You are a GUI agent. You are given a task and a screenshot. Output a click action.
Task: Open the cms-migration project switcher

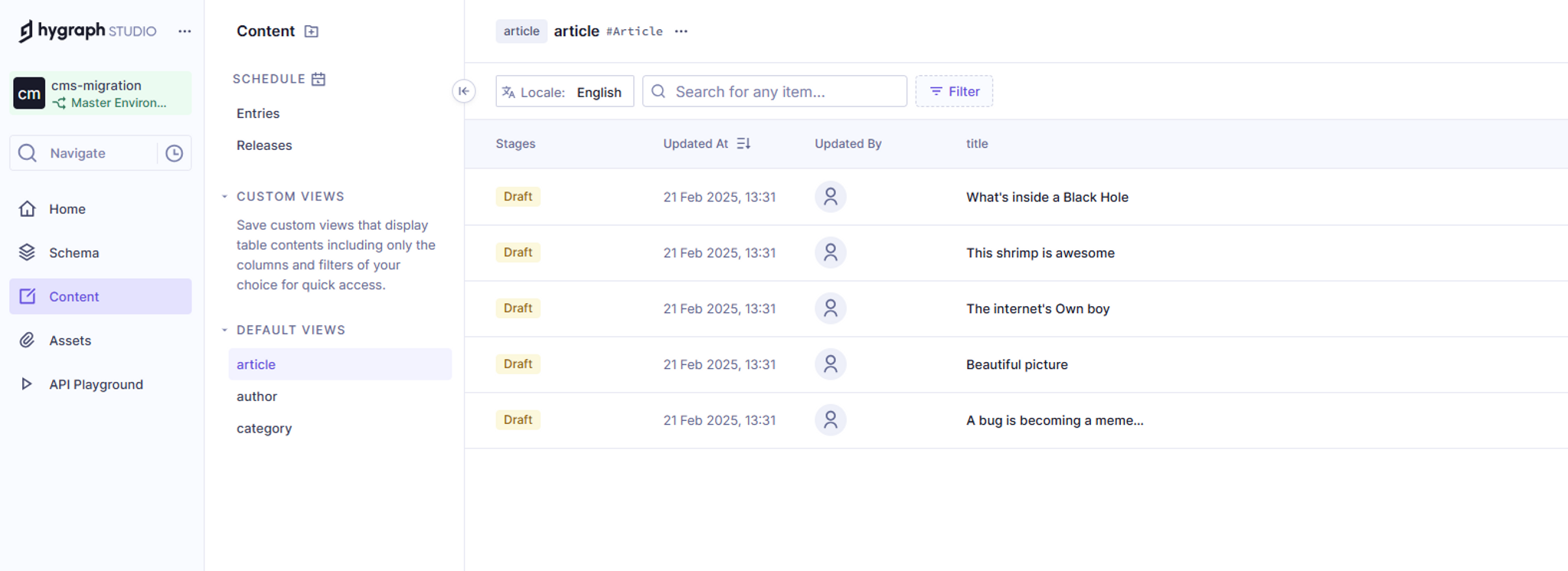coord(100,93)
